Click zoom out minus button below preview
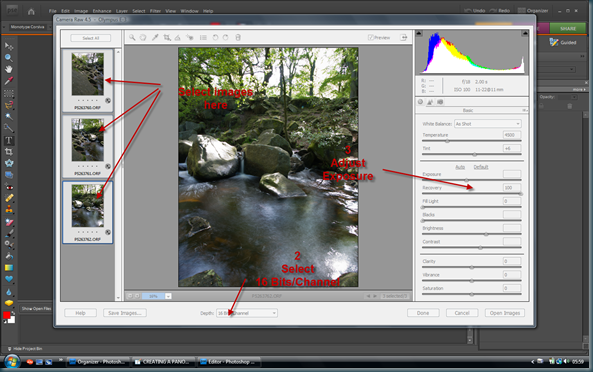This screenshot has height=372, width=593. 130,296
